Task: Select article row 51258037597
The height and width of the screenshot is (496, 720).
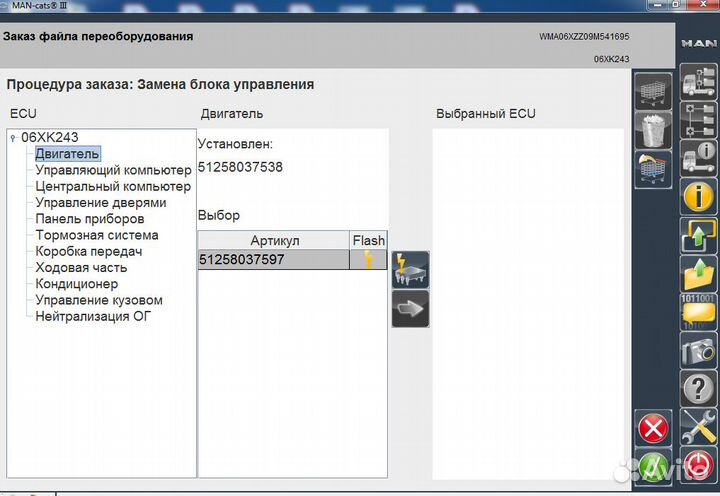Action: [x=273, y=260]
